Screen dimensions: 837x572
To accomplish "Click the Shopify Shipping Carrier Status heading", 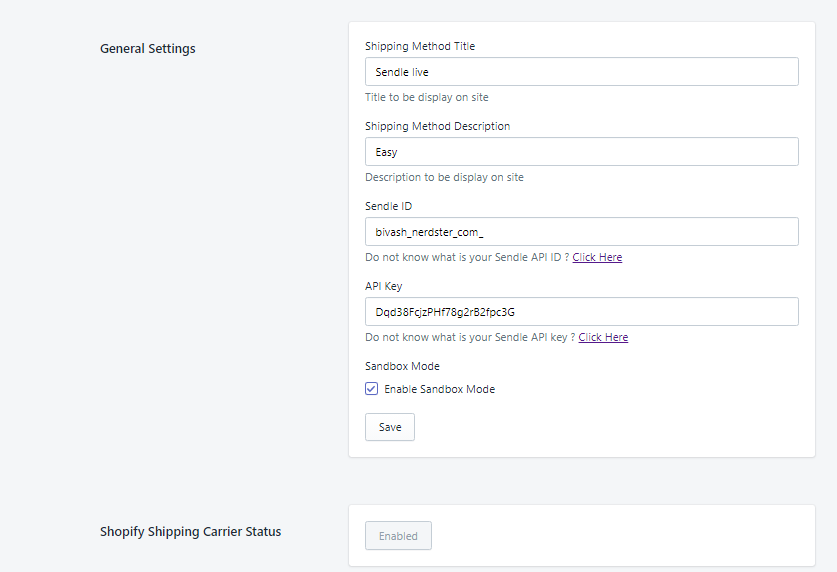I will pyautogui.click(x=190, y=532).
